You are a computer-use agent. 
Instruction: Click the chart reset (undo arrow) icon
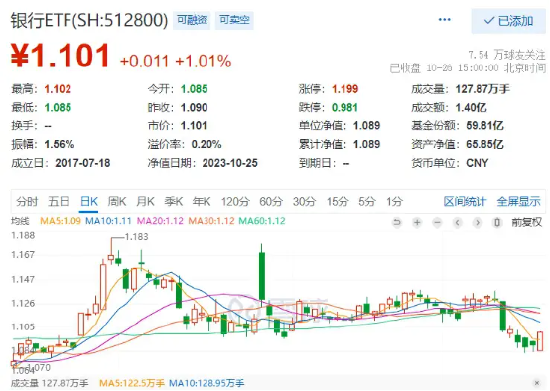tap(397, 222)
